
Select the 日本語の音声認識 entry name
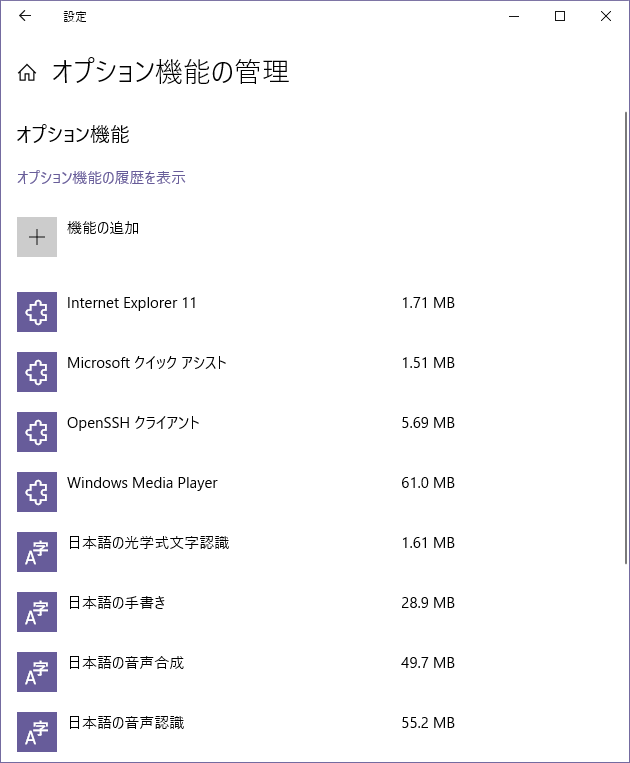126,723
